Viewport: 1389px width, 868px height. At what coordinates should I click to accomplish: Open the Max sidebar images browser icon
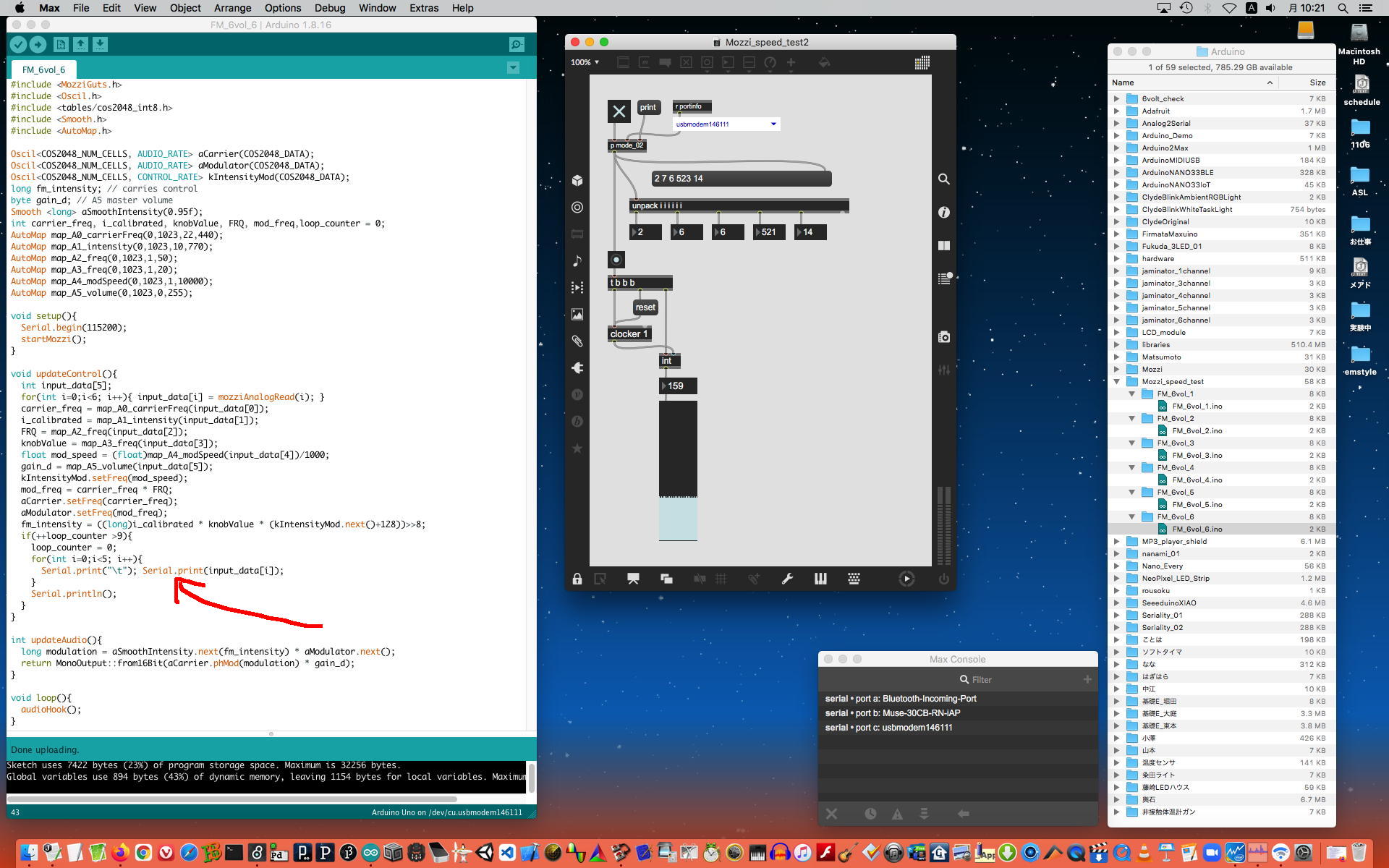(577, 315)
